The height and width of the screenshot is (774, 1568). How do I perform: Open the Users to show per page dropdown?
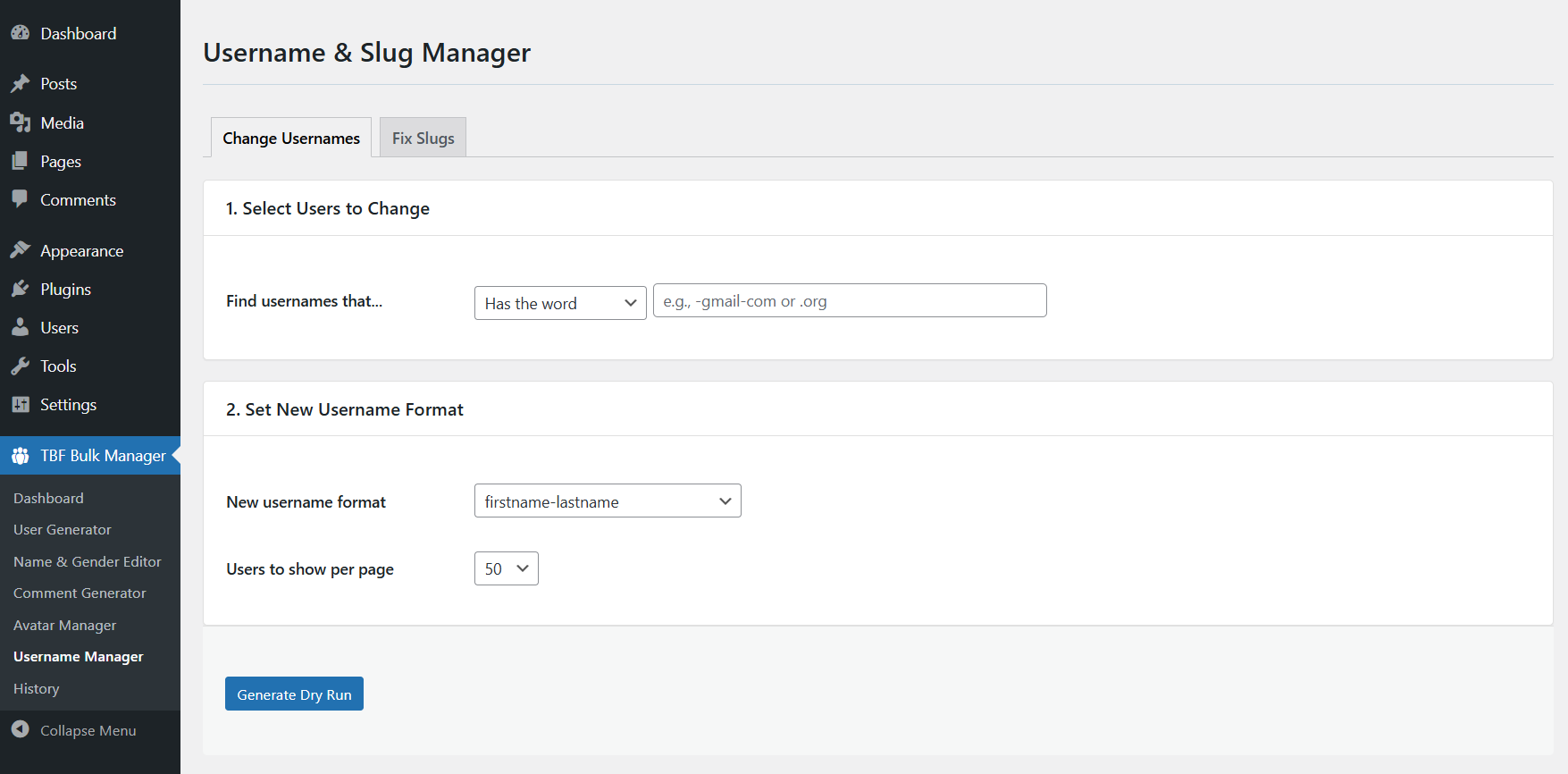(506, 568)
